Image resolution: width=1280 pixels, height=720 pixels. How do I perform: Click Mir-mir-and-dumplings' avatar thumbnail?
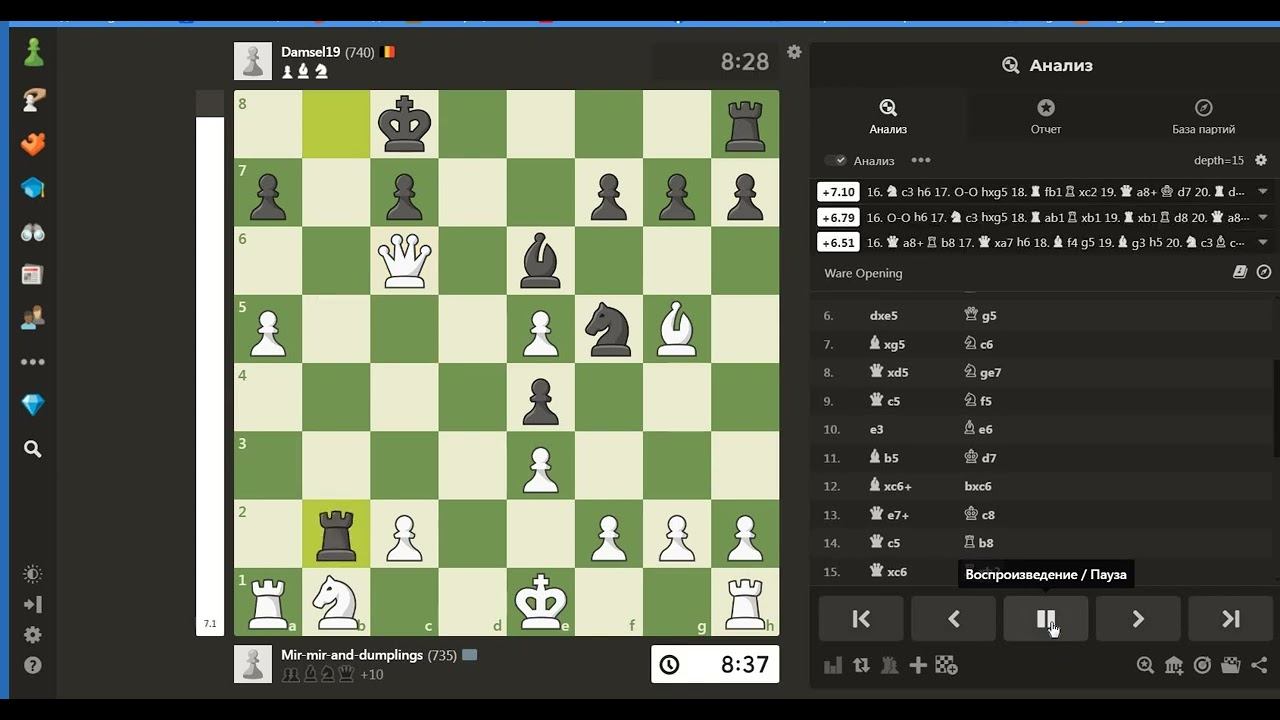point(253,665)
